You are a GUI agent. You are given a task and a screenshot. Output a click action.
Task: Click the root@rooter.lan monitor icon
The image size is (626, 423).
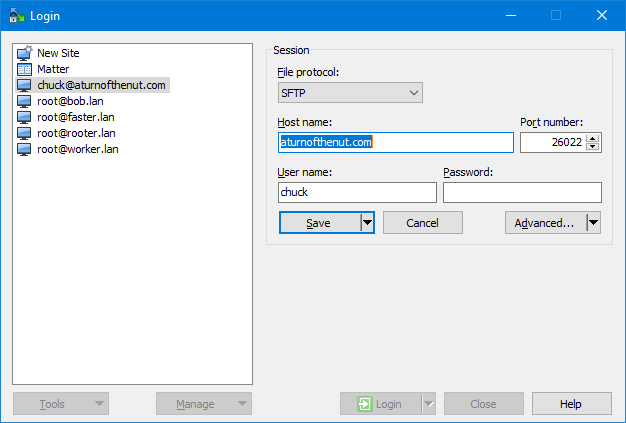pyautogui.click(x=25, y=133)
